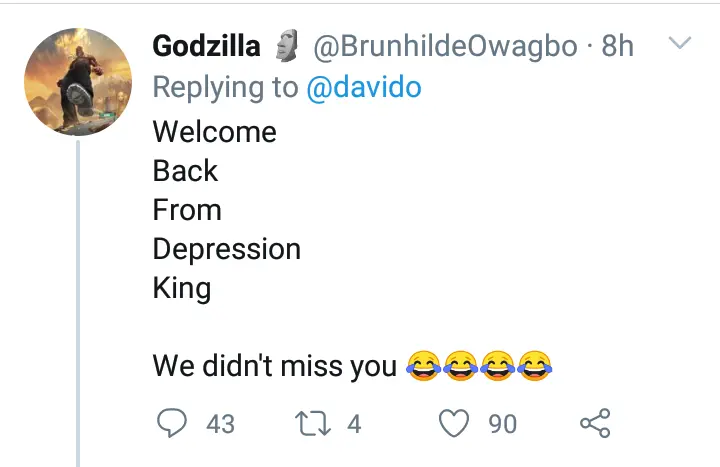Click the retweet count of 4
The image size is (720, 467).
[353, 425]
